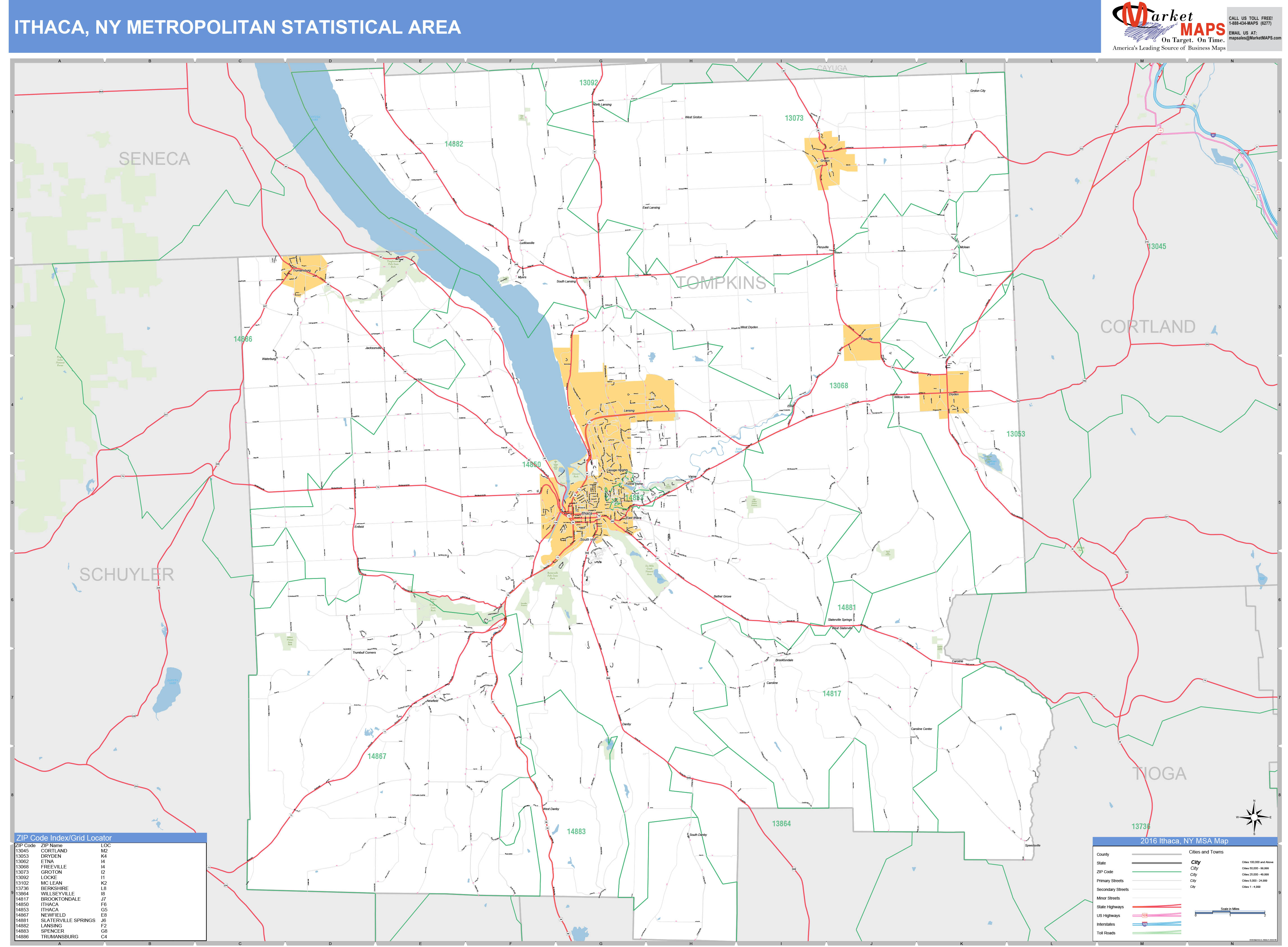1288x947 pixels.
Task: Click the SENECA county label
Action: [154, 159]
